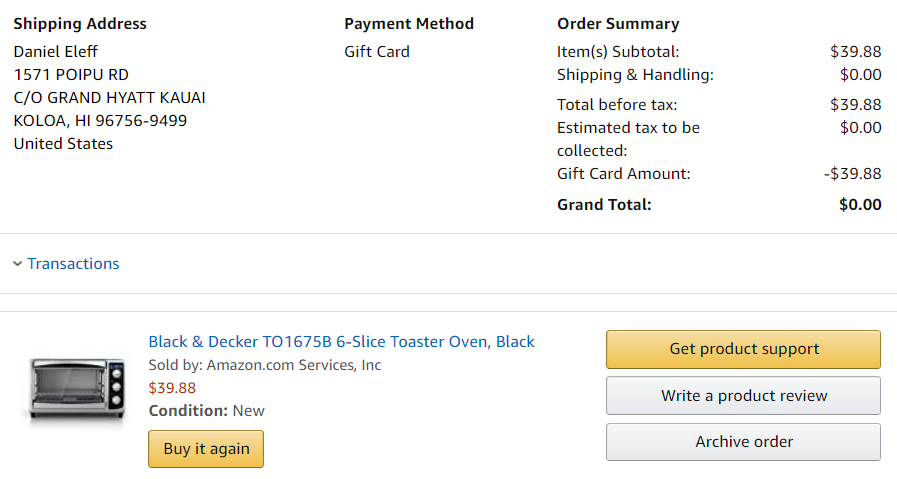
Task: Open the Transactions link
Action: 73,264
